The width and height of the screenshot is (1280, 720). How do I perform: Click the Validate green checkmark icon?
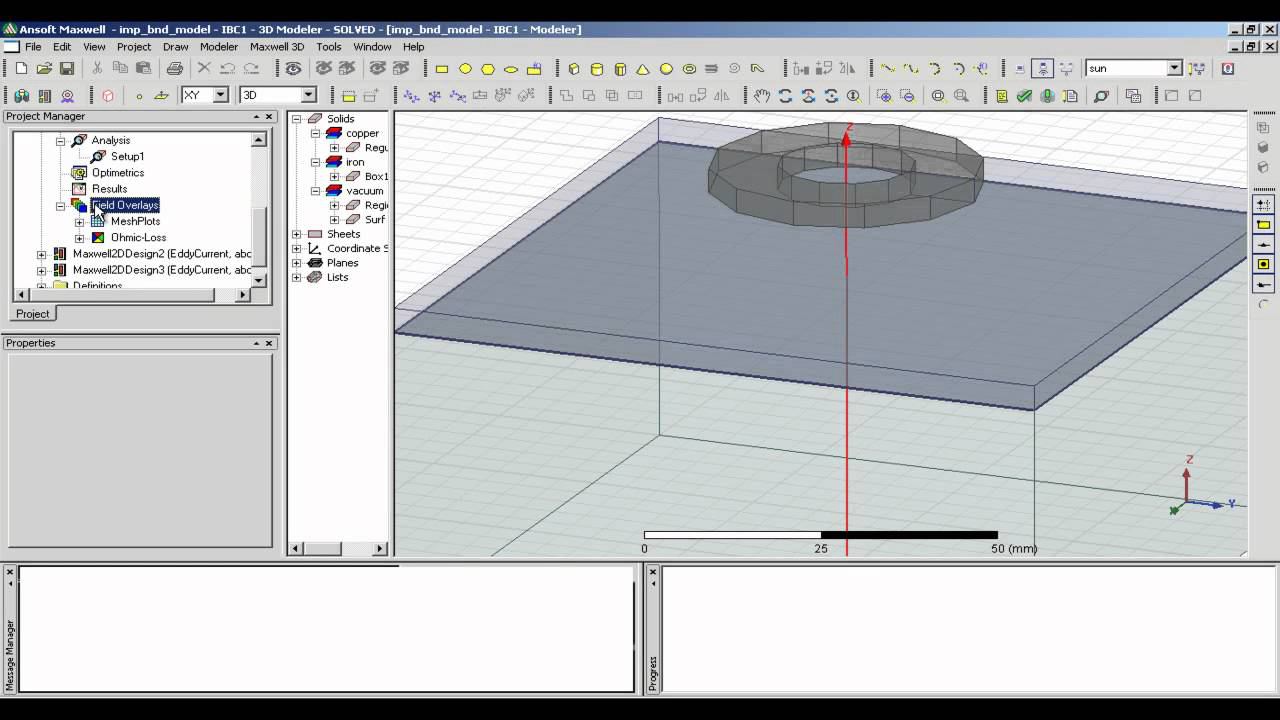[1024, 96]
